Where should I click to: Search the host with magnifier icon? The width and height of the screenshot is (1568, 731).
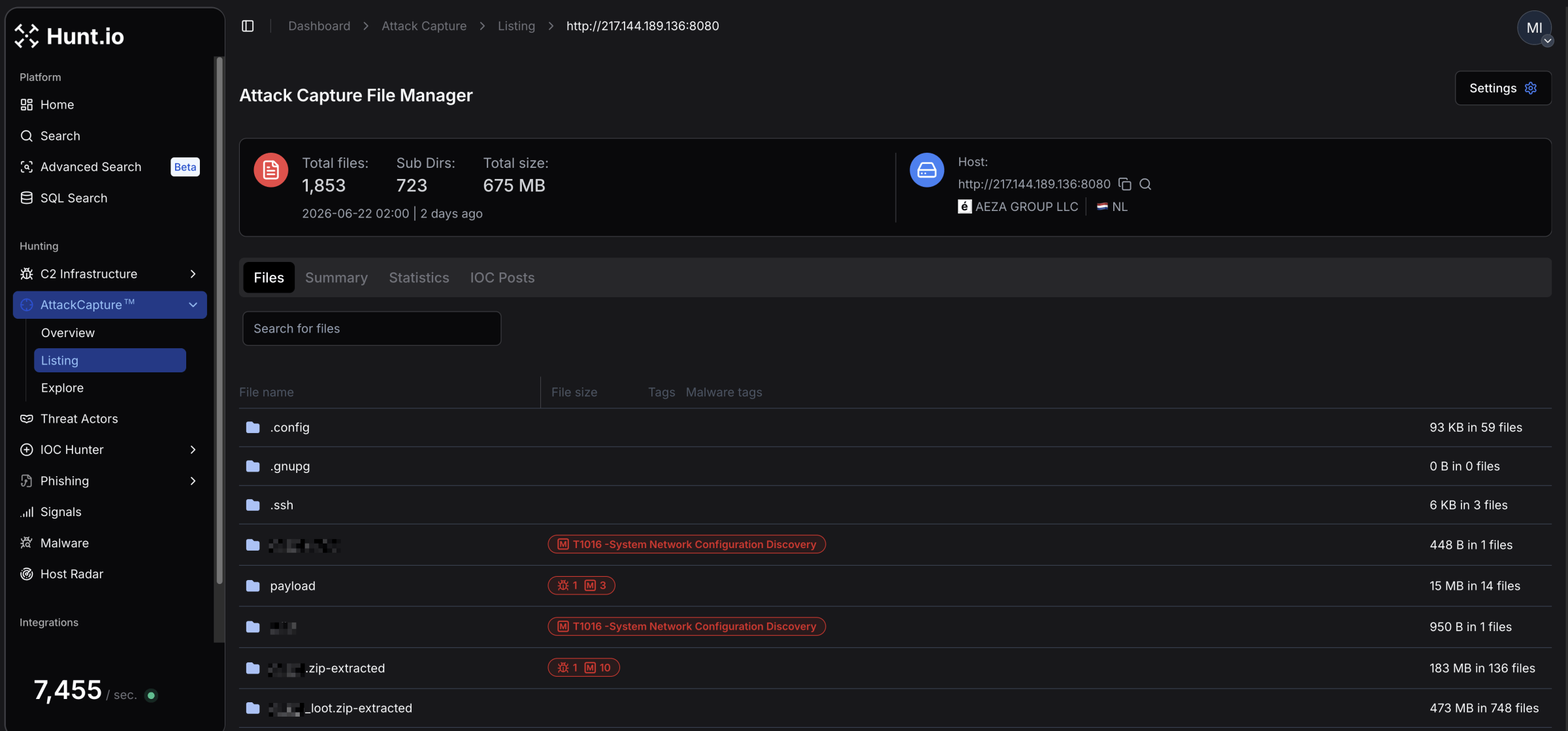click(1145, 184)
